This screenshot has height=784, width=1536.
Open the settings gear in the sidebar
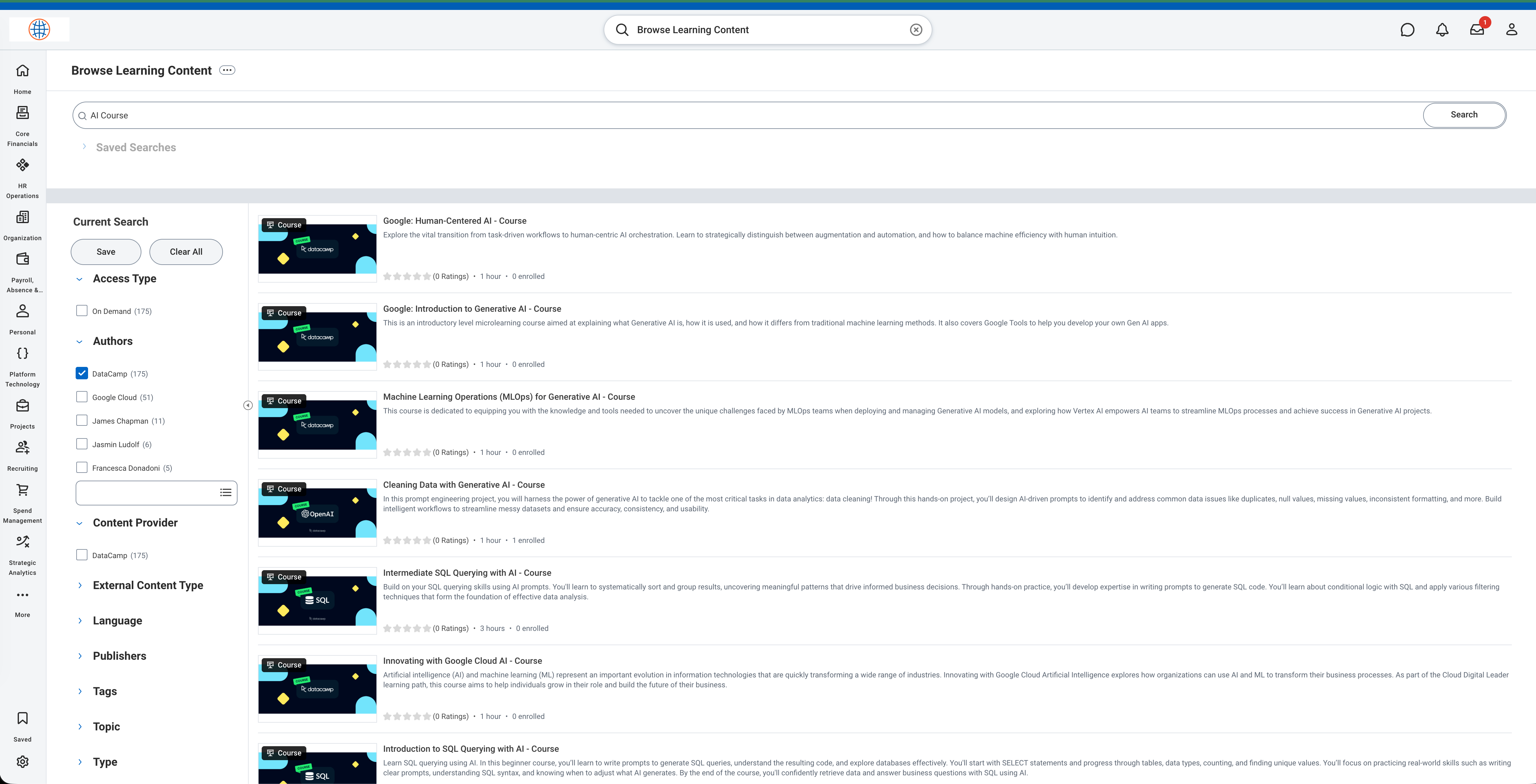pos(22,761)
